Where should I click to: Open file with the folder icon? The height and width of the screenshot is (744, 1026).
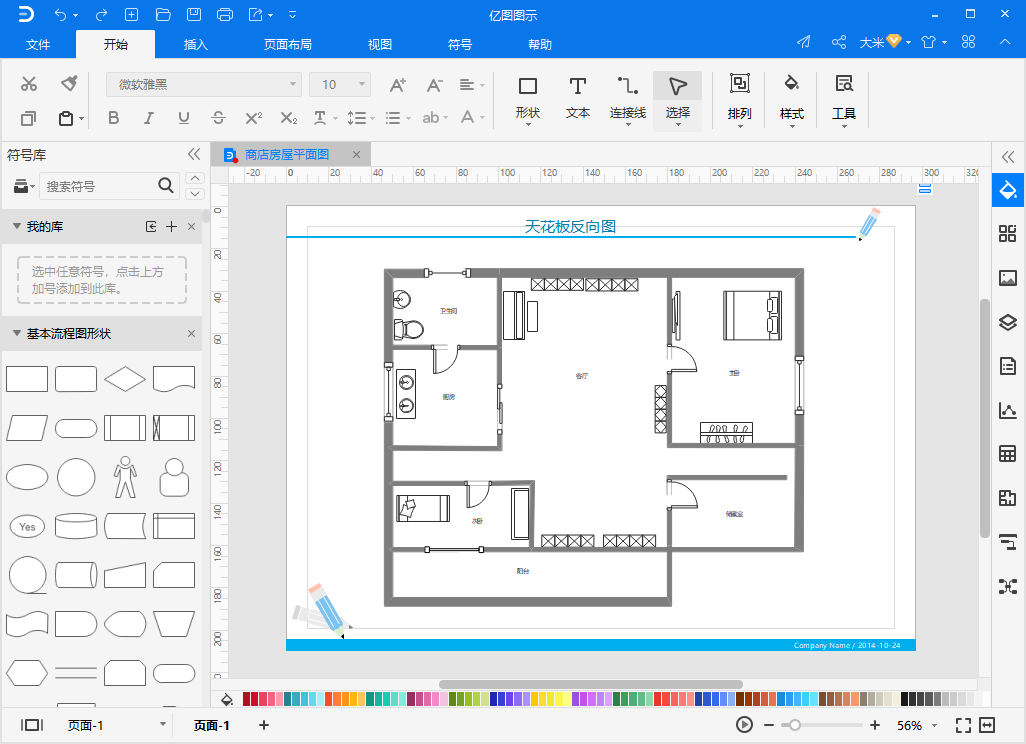point(163,14)
